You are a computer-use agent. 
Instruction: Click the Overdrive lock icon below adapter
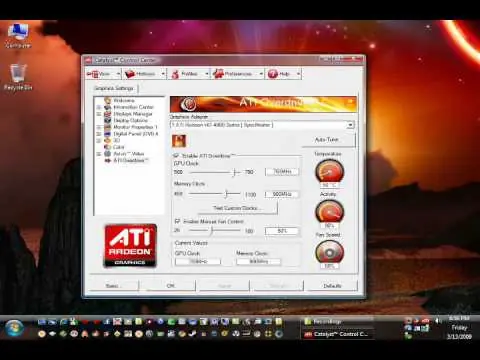point(179,141)
